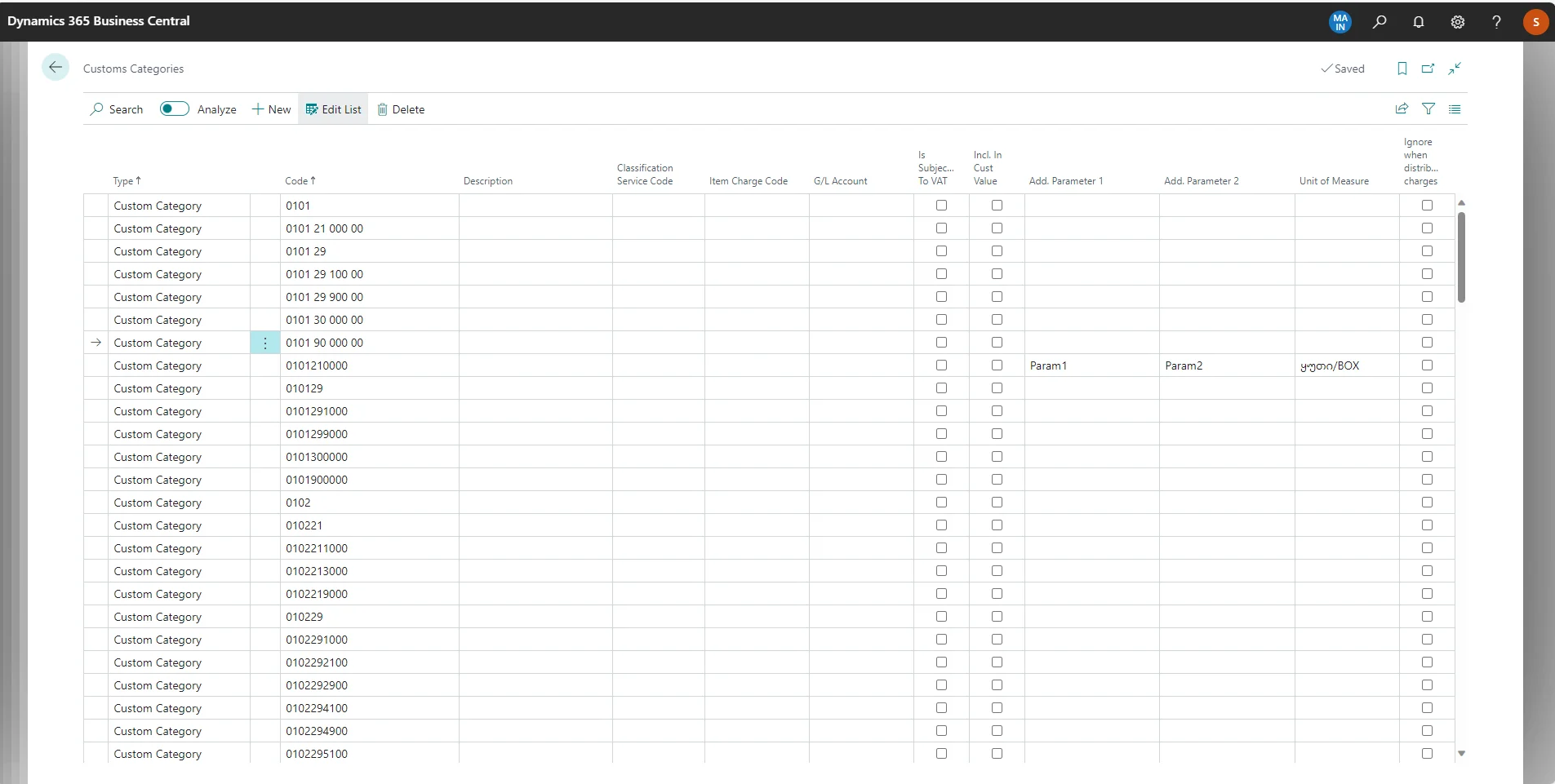Enable the Analyze toggle
The height and width of the screenshot is (784, 1555).
pos(174,109)
